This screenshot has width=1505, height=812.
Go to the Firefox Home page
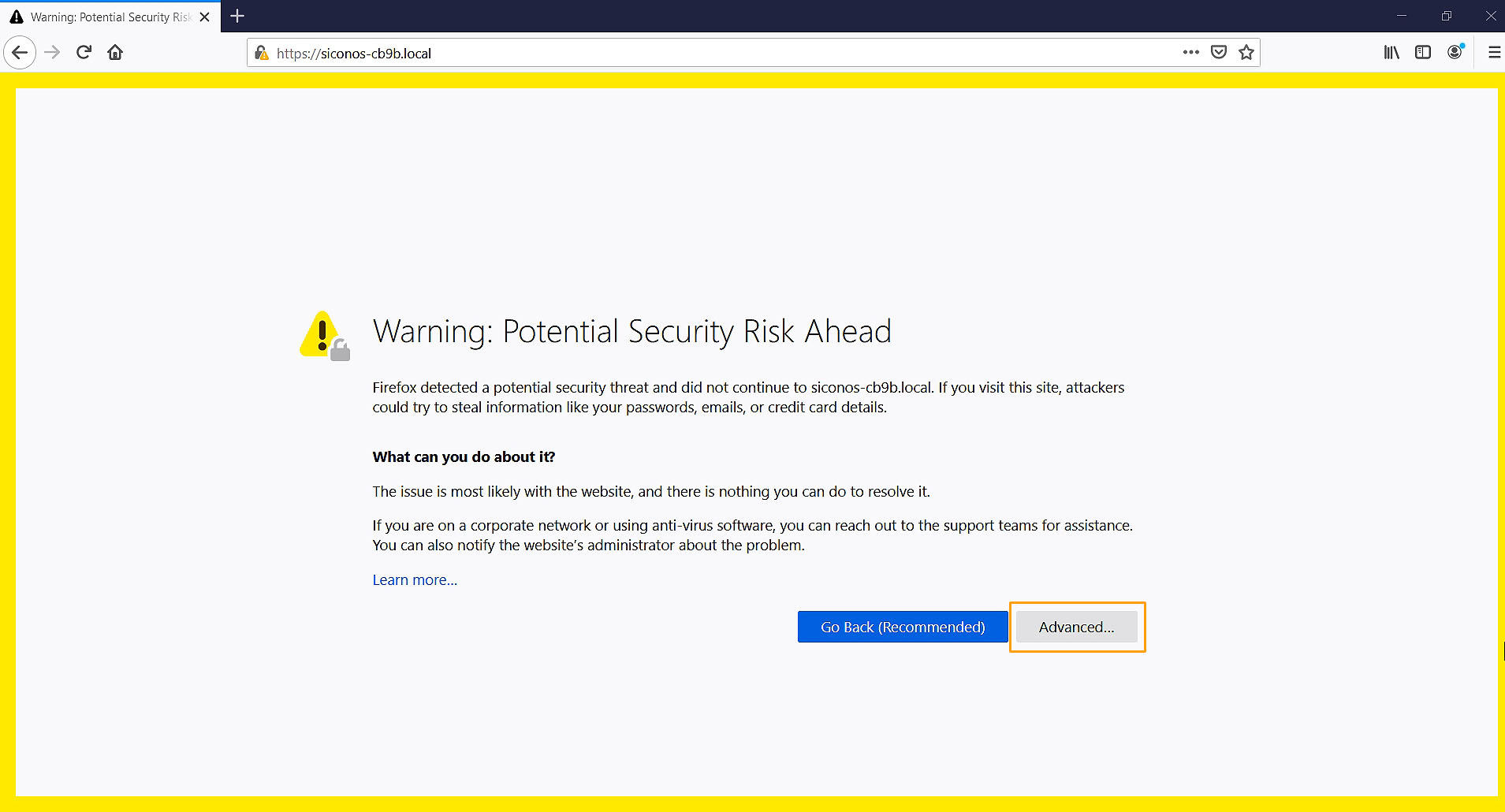(115, 53)
